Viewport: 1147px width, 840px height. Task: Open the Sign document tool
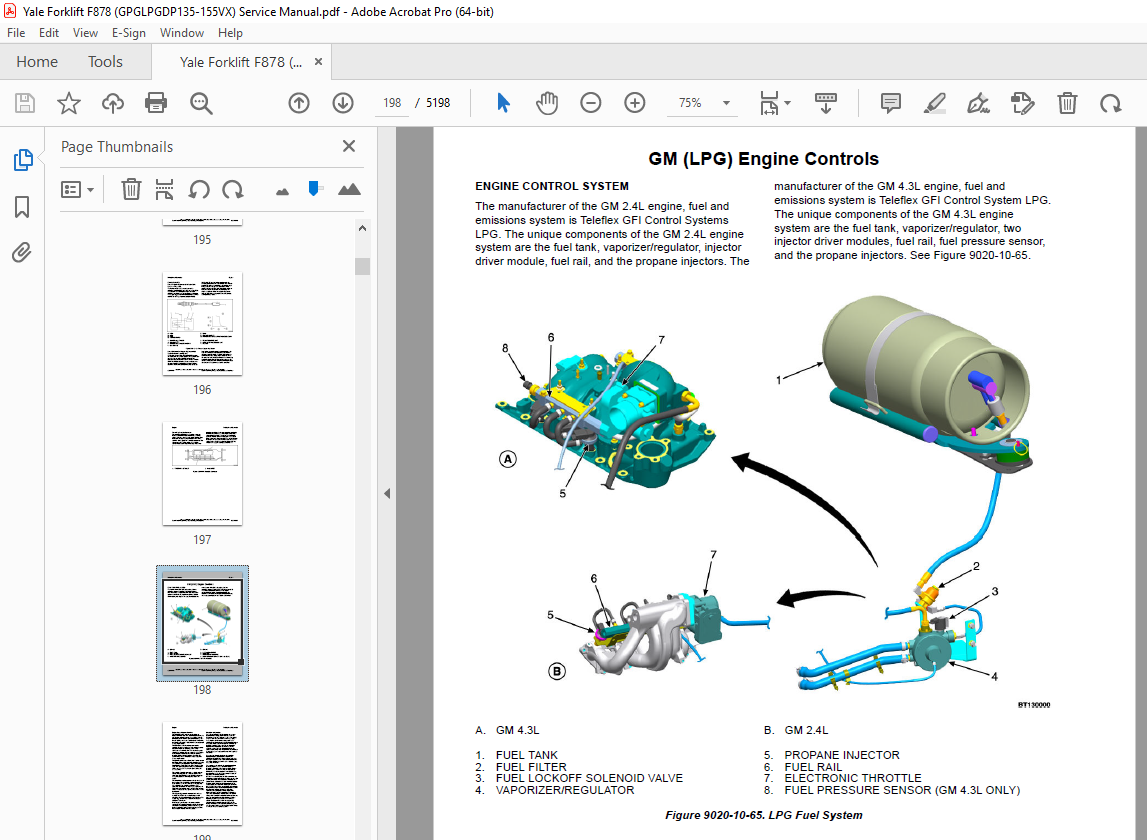[x=978, y=103]
